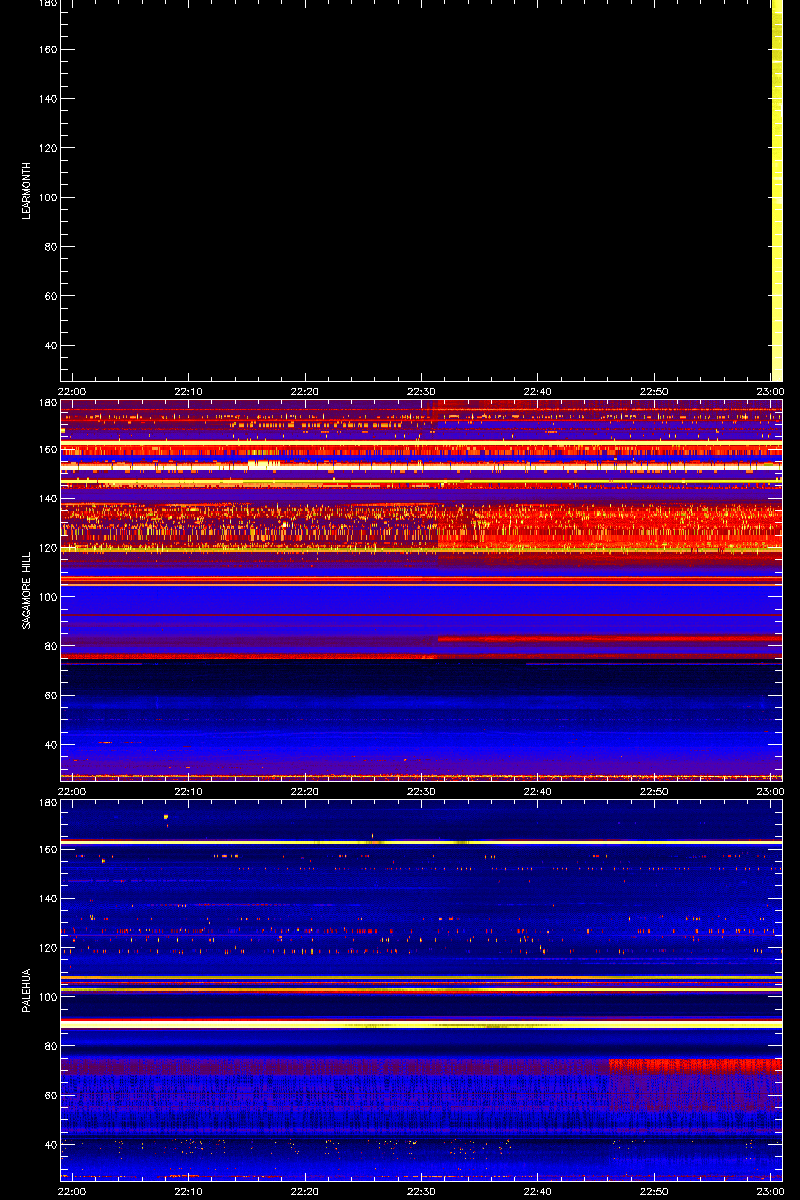Click the 22:40 time label under Learmonth panel

pyautogui.click(x=537, y=391)
